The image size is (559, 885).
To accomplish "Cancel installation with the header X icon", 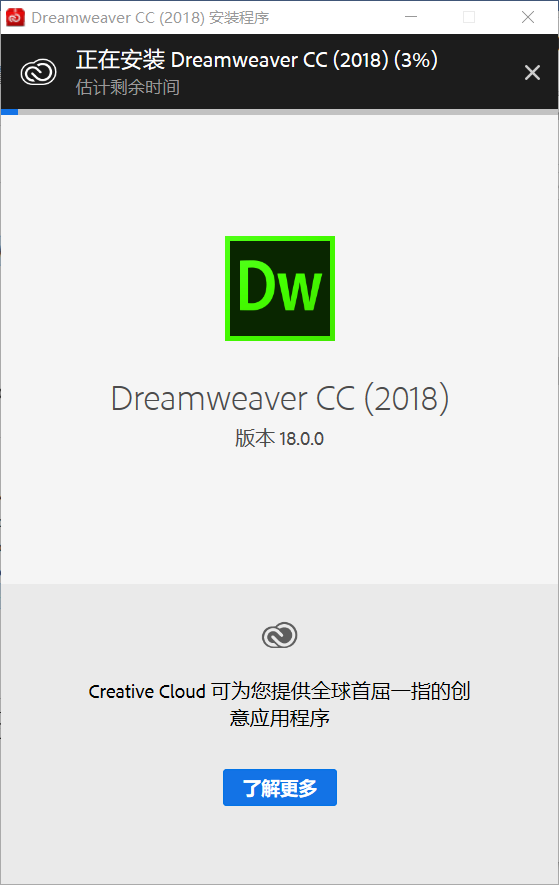I will (x=532, y=72).
